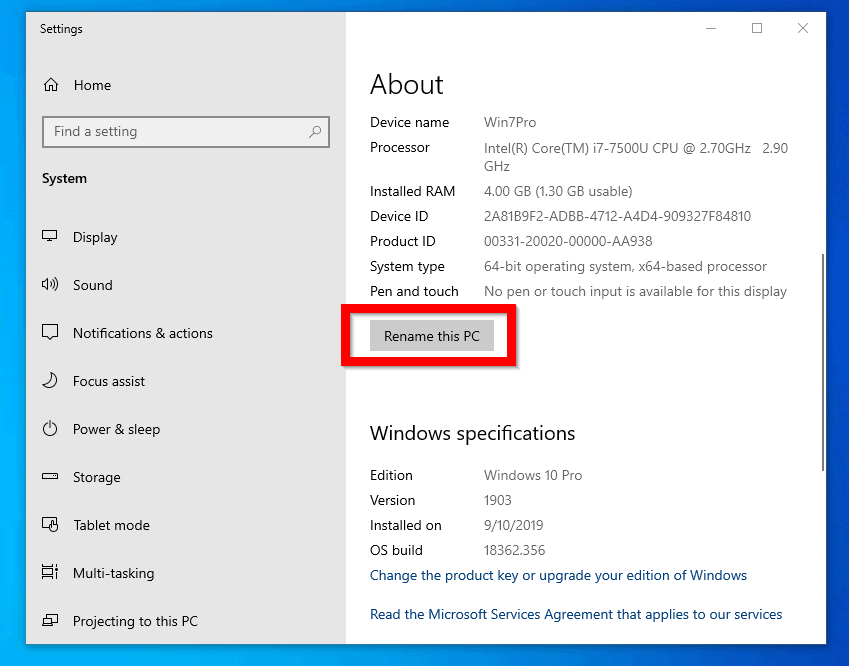
Task: Select the Display icon in the sidebar
Action: click(x=49, y=237)
